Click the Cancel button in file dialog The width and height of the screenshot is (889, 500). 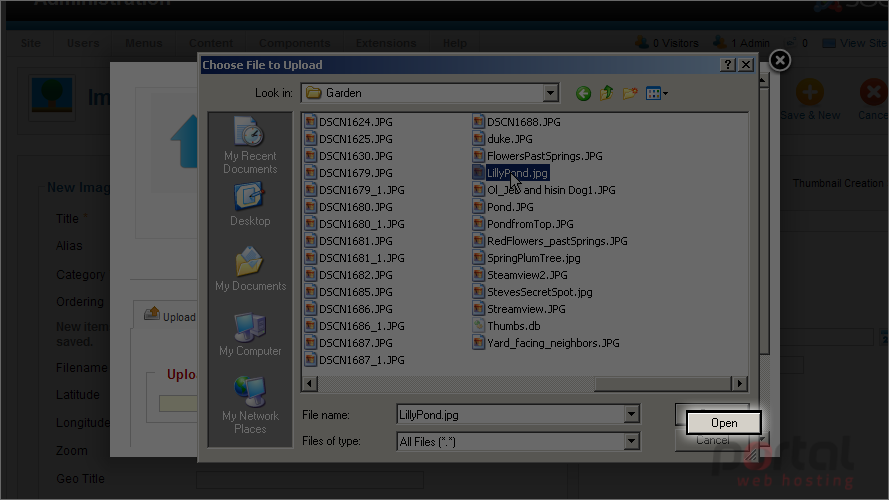(x=713, y=440)
